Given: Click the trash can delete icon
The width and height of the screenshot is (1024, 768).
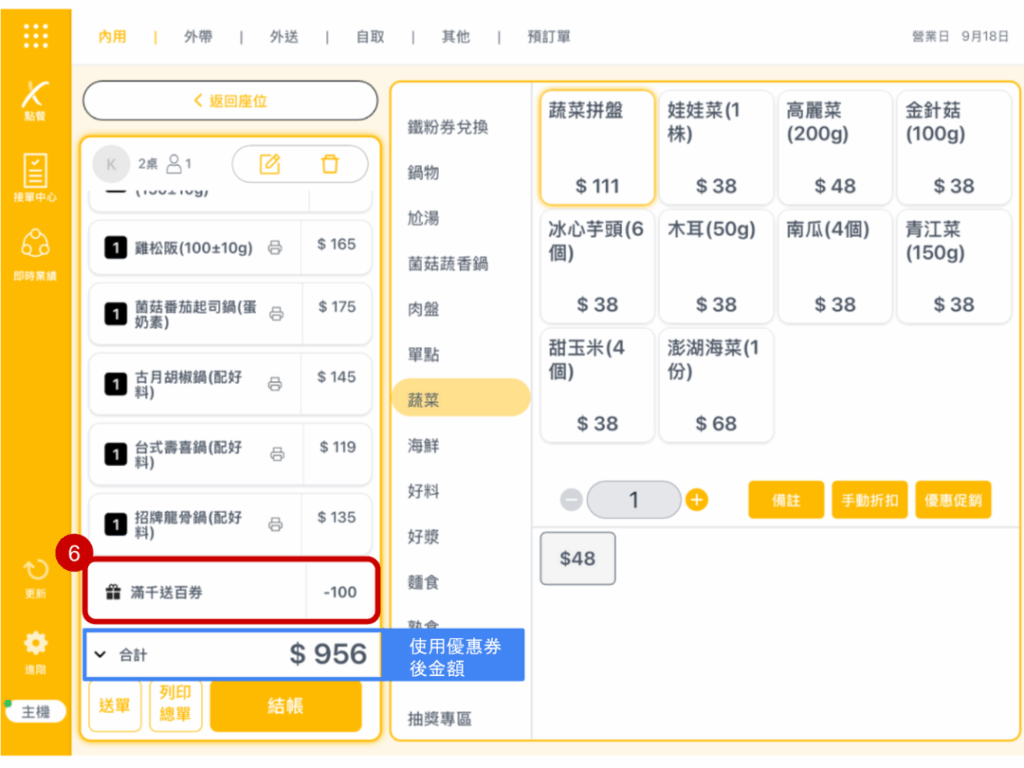Looking at the screenshot, I should [x=329, y=164].
